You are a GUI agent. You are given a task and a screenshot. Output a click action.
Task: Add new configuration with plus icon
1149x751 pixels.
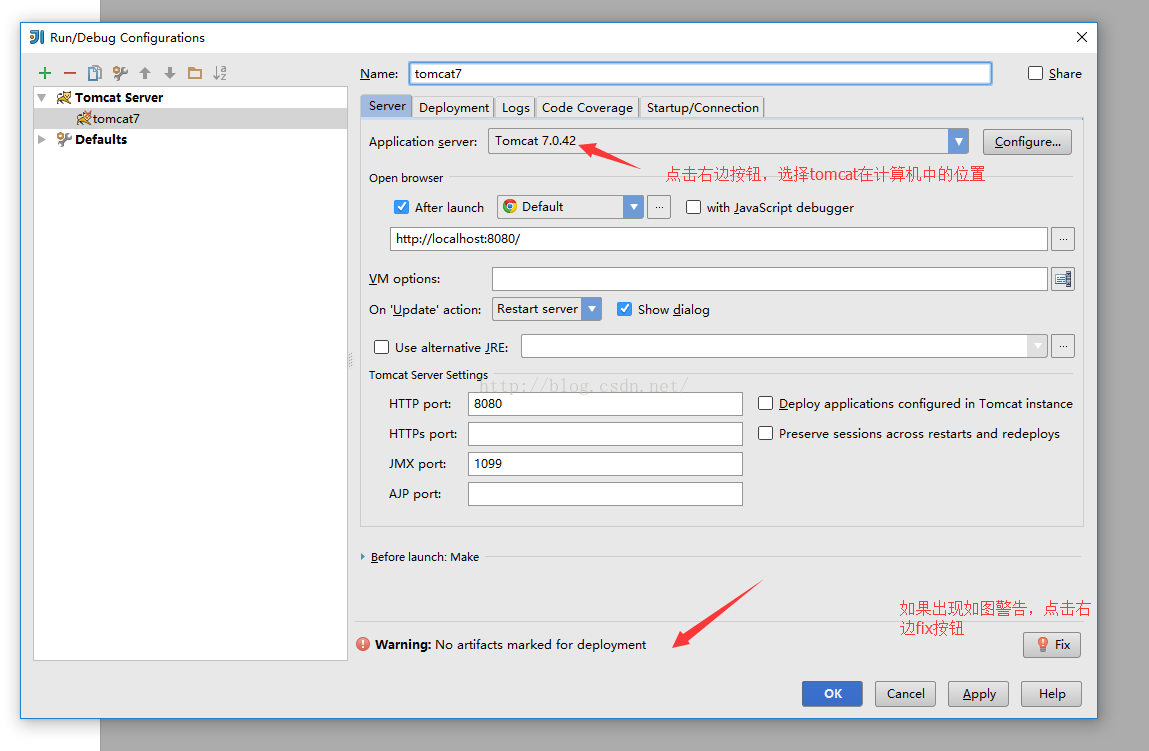(45, 73)
